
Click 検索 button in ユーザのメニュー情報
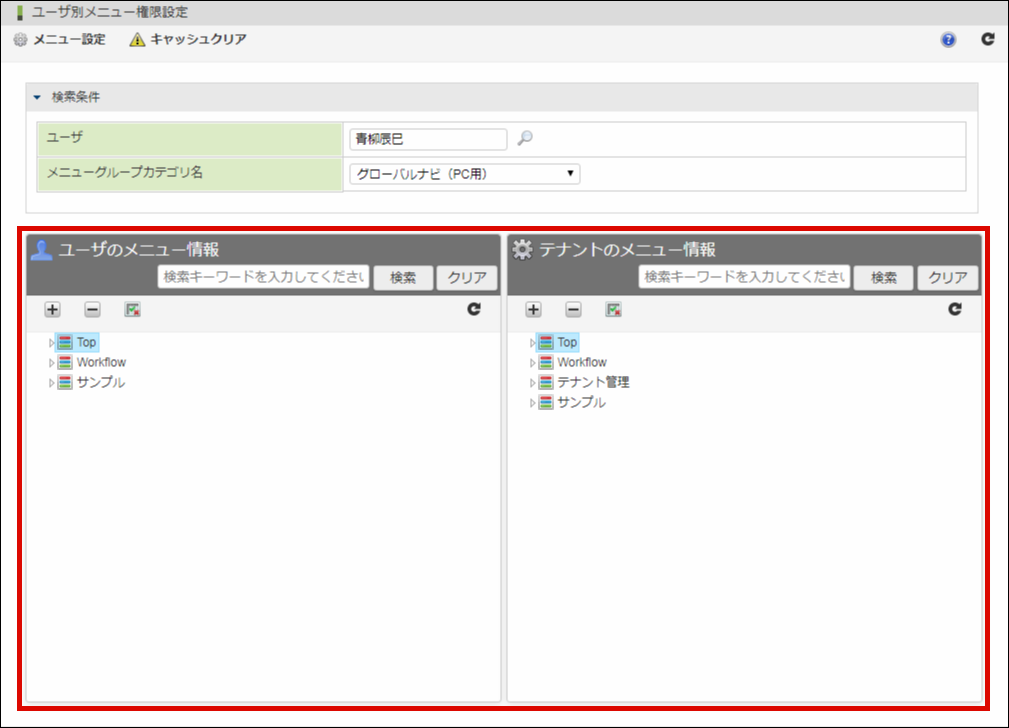pyautogui.click(x=403, y=277)
